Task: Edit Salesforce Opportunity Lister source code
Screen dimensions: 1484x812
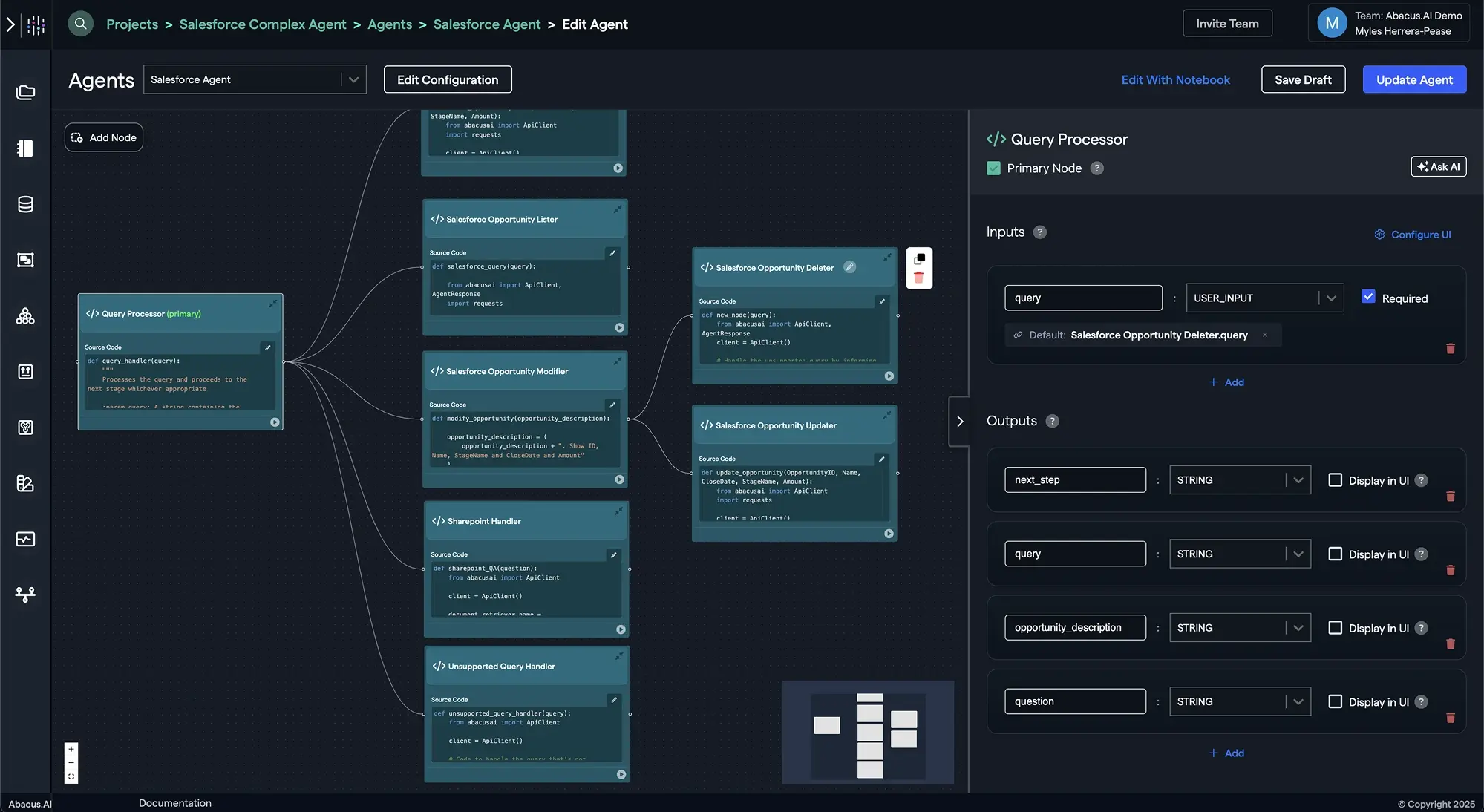Action: pyautogui.click(x=612, y=253)
